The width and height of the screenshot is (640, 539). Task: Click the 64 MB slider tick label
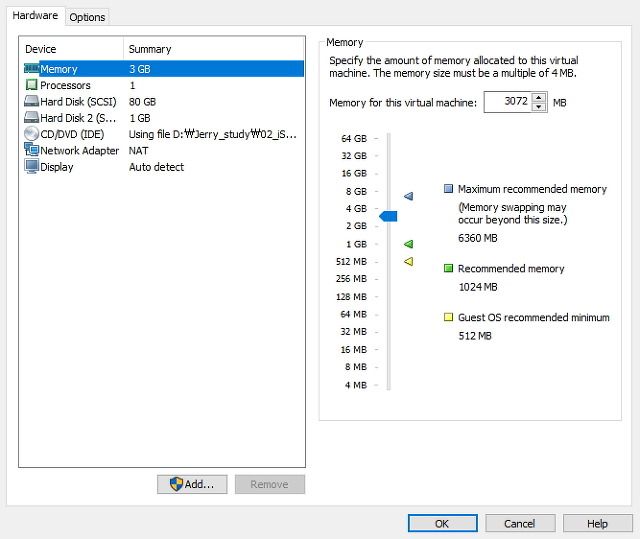pyautogui.click(x=353, y=314)
